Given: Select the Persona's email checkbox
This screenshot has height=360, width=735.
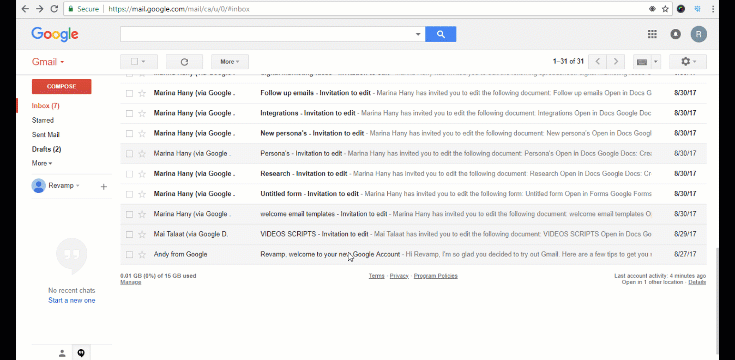Looking at the screenshot, I should point(129,154).
